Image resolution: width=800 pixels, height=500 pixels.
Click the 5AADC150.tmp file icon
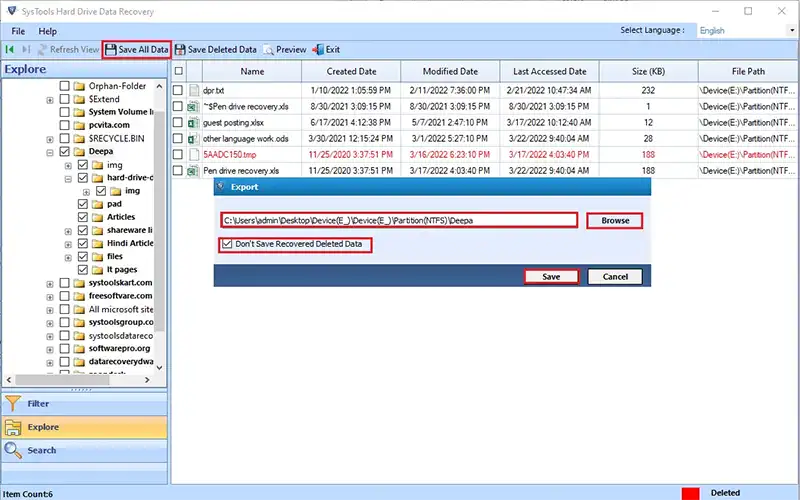(x=193, y=155)
